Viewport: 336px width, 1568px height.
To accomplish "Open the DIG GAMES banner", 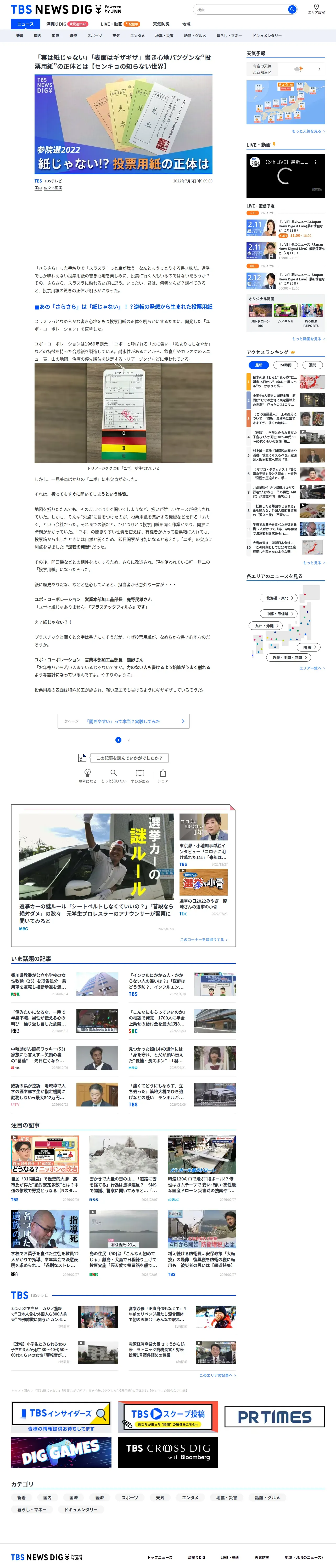I will pyautogui.click(x=61, y=1452).
